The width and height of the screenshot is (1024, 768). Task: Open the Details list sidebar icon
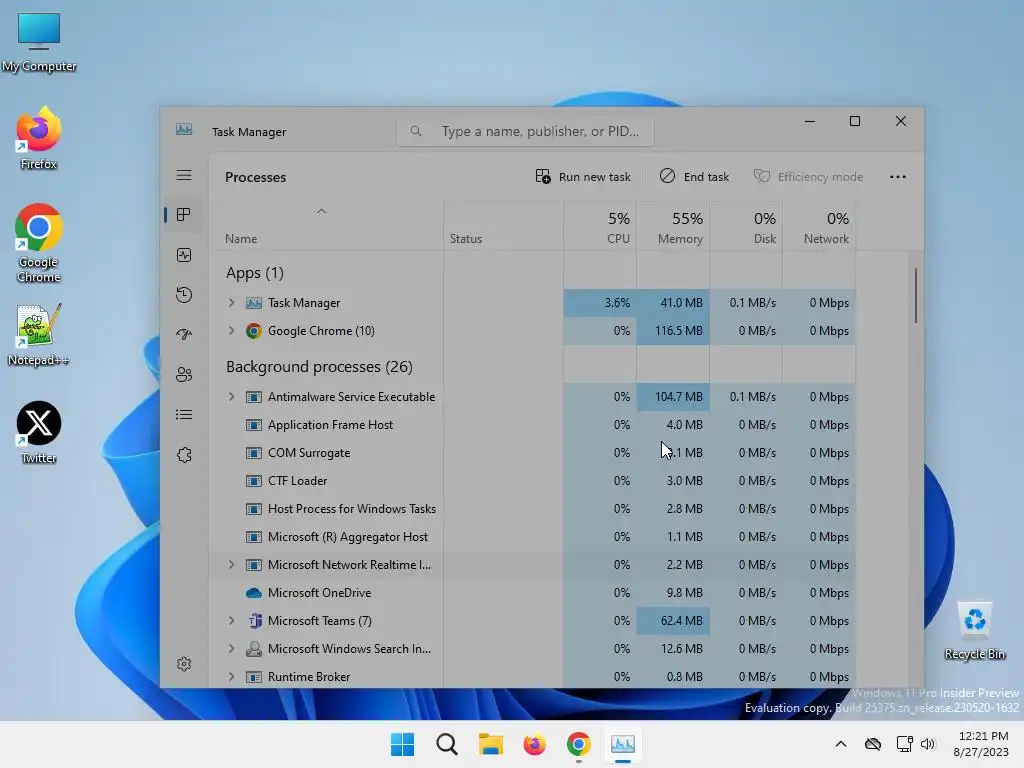pyautogui.click(x=184, y=415)
